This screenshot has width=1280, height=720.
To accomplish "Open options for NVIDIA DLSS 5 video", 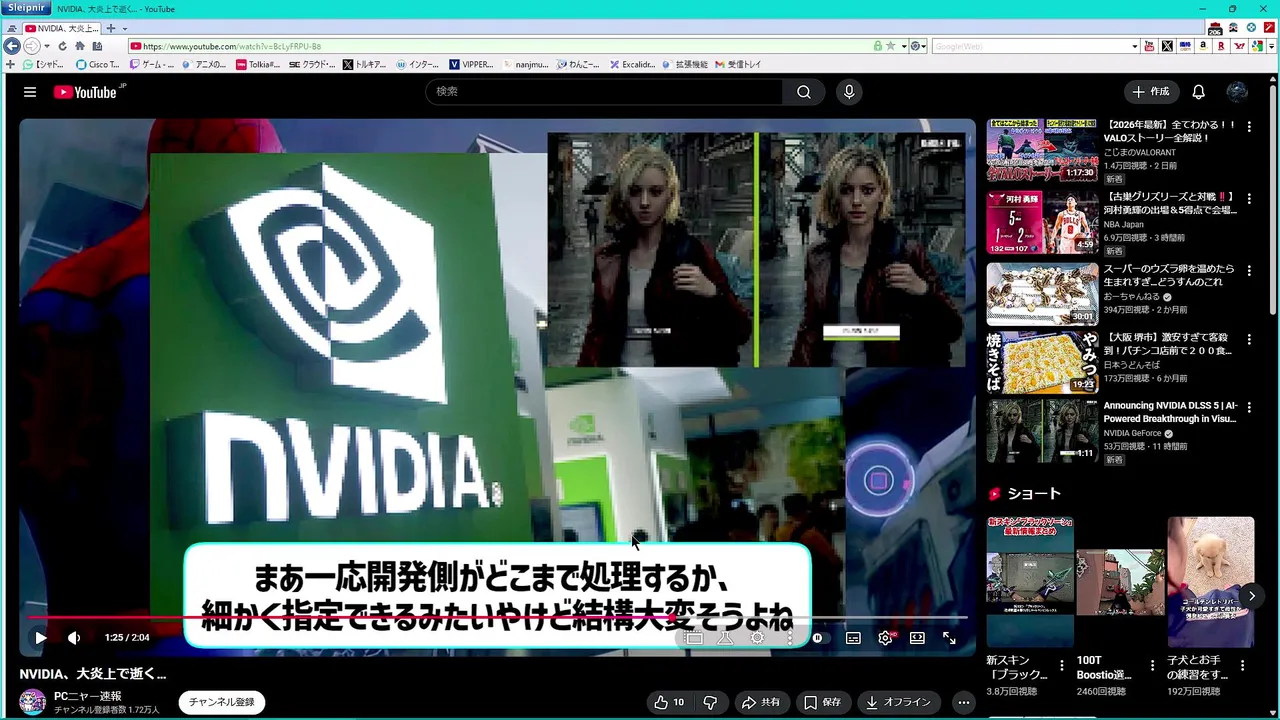I will tap(1249, 407).
